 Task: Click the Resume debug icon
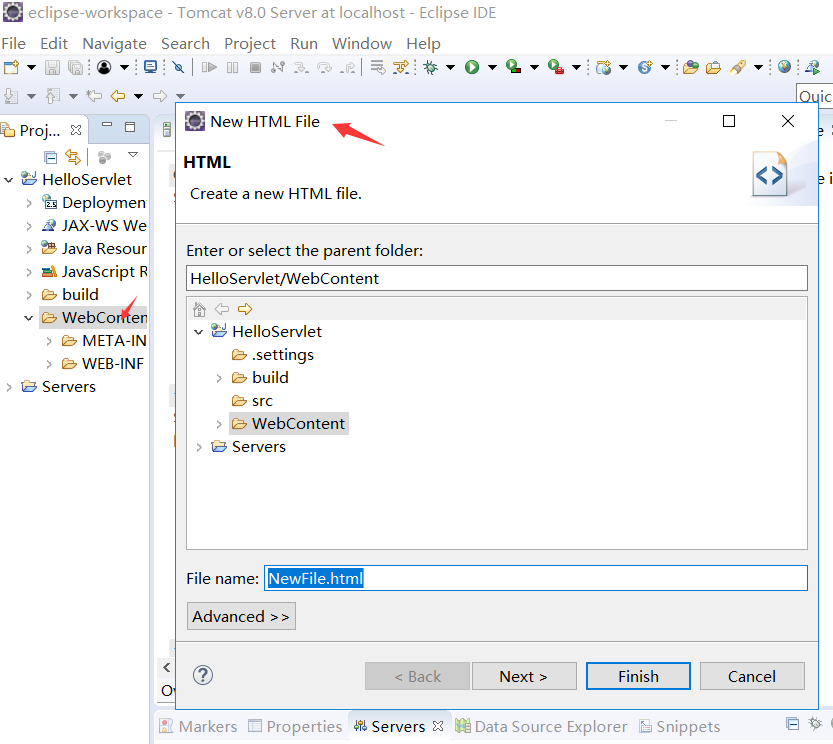(x=209, y=67)
